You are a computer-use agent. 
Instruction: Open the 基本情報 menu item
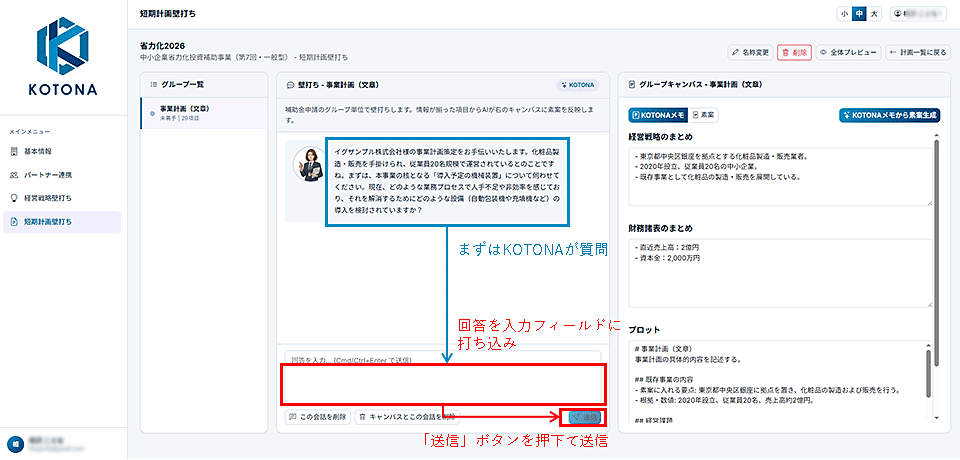click(61, 151)
